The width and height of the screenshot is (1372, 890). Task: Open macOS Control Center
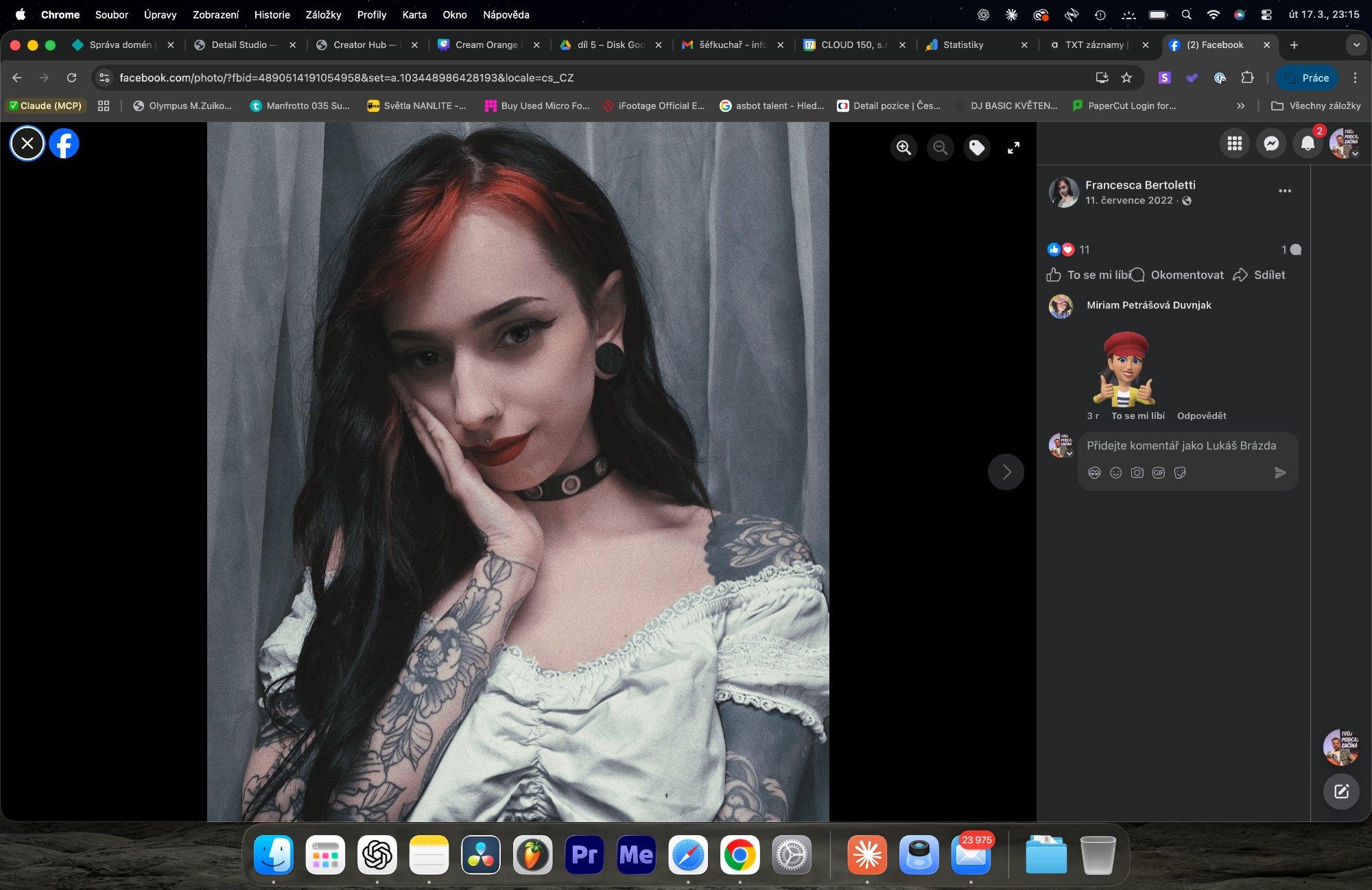coord(1266,14)
